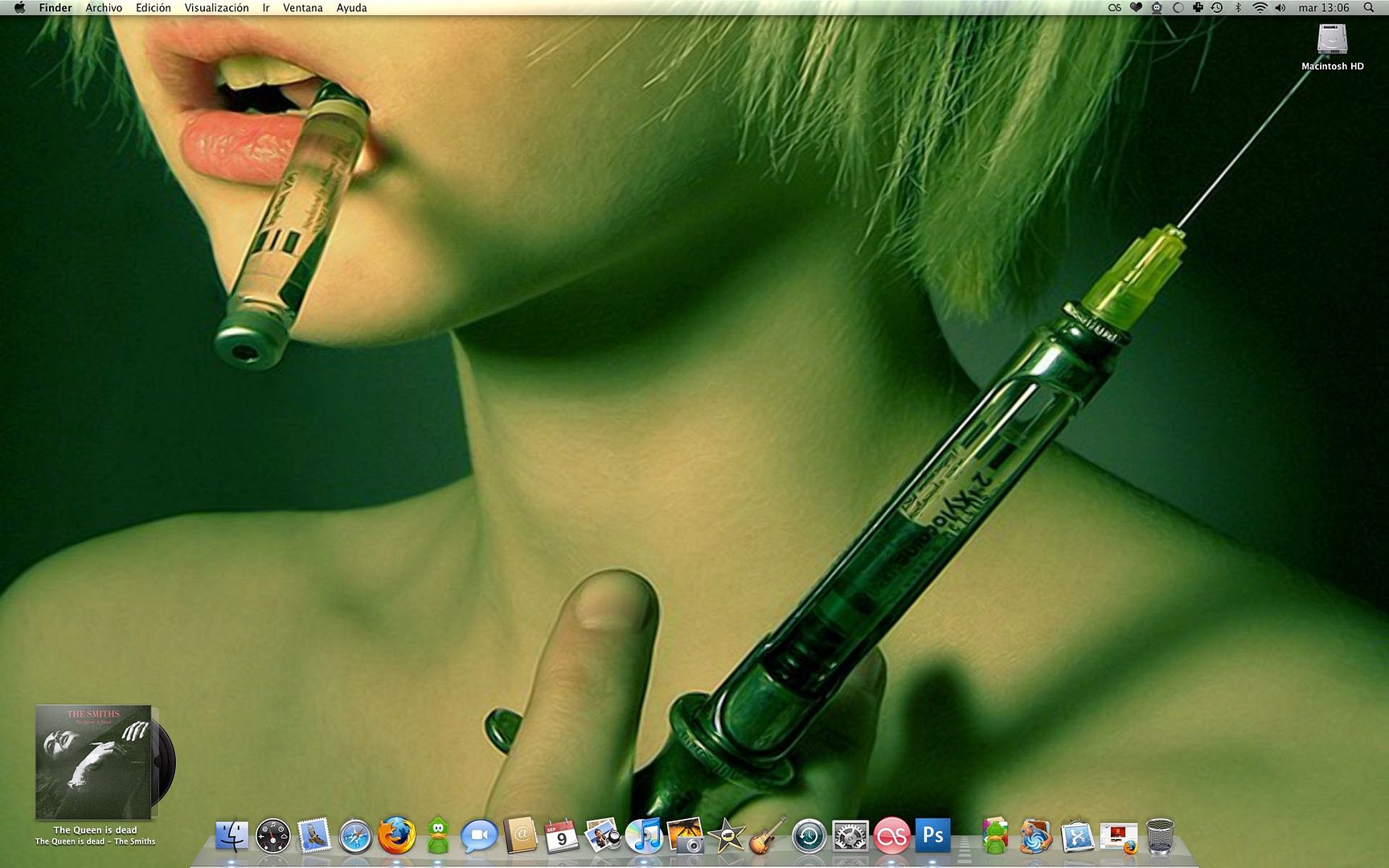This screenshot has width=1389, height=868.
Task: Click The Smiths album cover widget
Action: (x=93, y=762)
